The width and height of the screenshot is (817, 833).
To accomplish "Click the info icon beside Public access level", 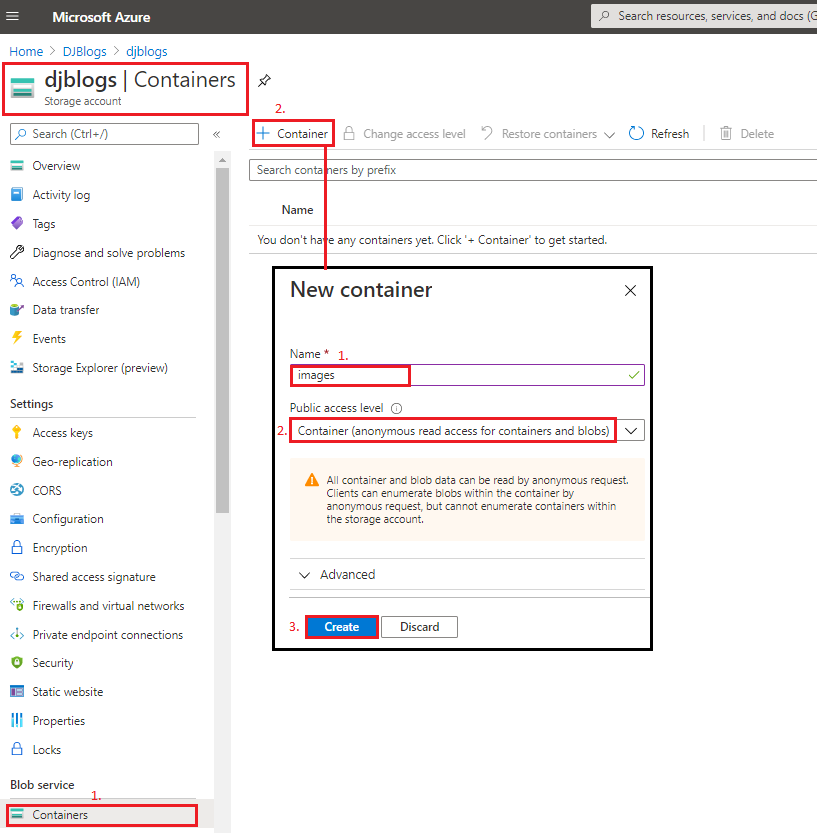I will click(x=396, y=408).
